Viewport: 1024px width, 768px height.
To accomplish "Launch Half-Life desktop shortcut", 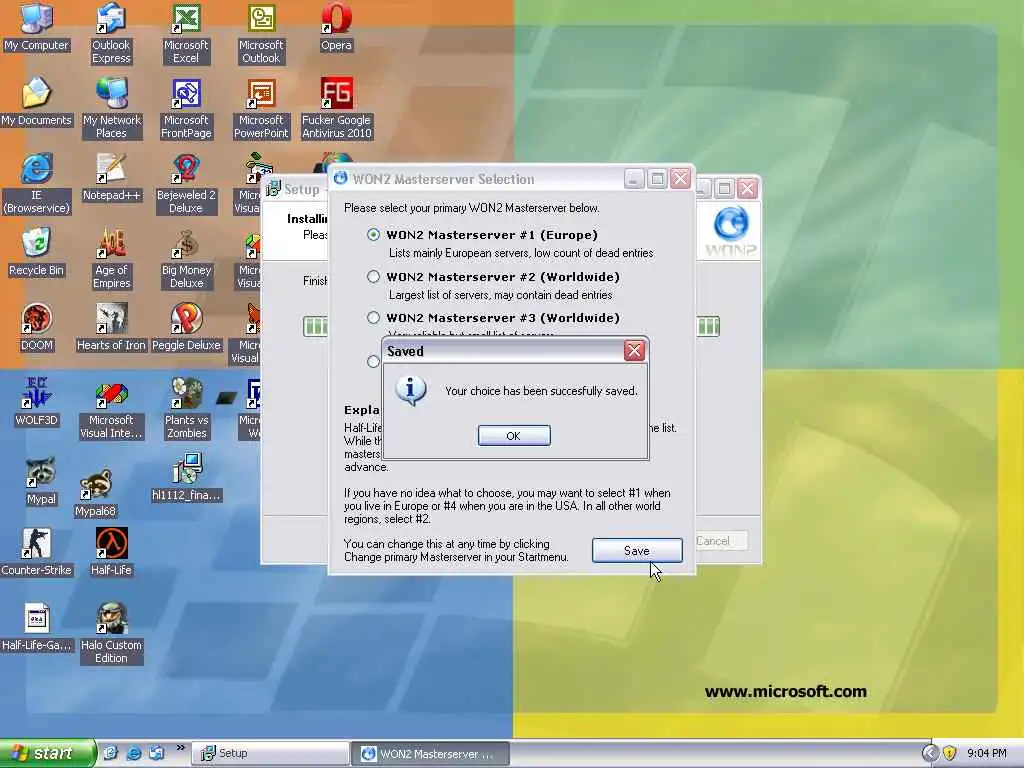I will coord(111,552).
